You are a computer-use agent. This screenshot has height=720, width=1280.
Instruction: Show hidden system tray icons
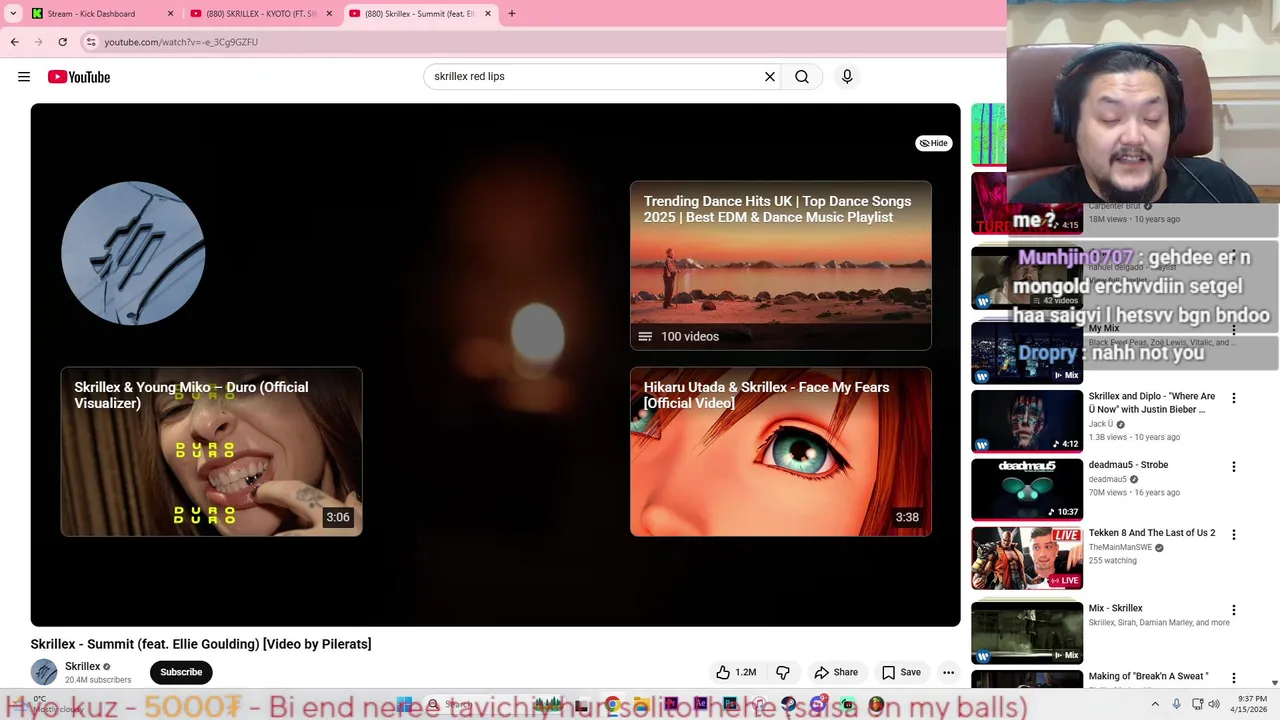[x=1155, y=705]
